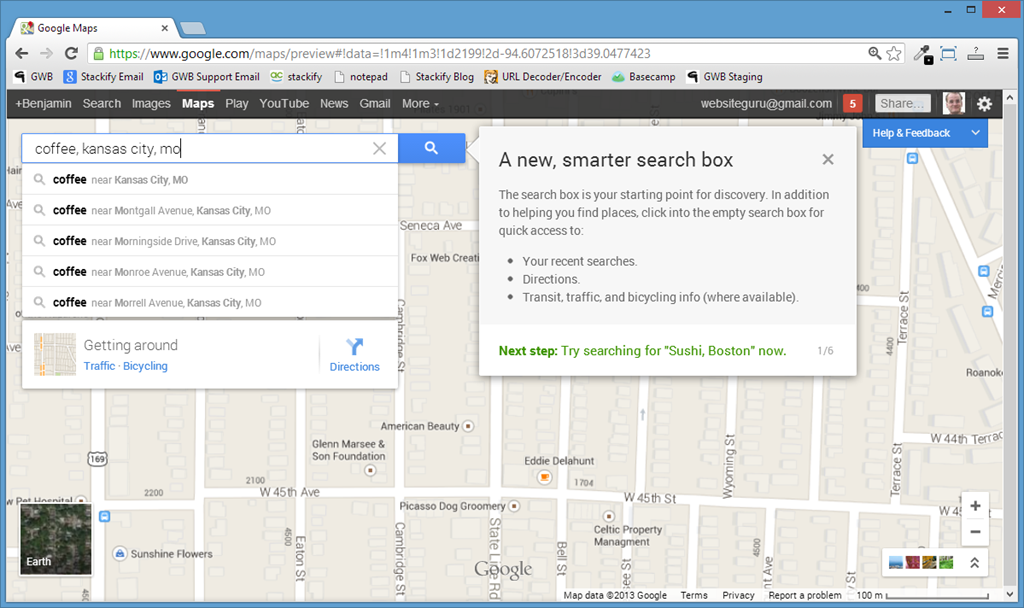Zoom out with the minus button
1024x608 pixels.
click(x=975, y=532)
